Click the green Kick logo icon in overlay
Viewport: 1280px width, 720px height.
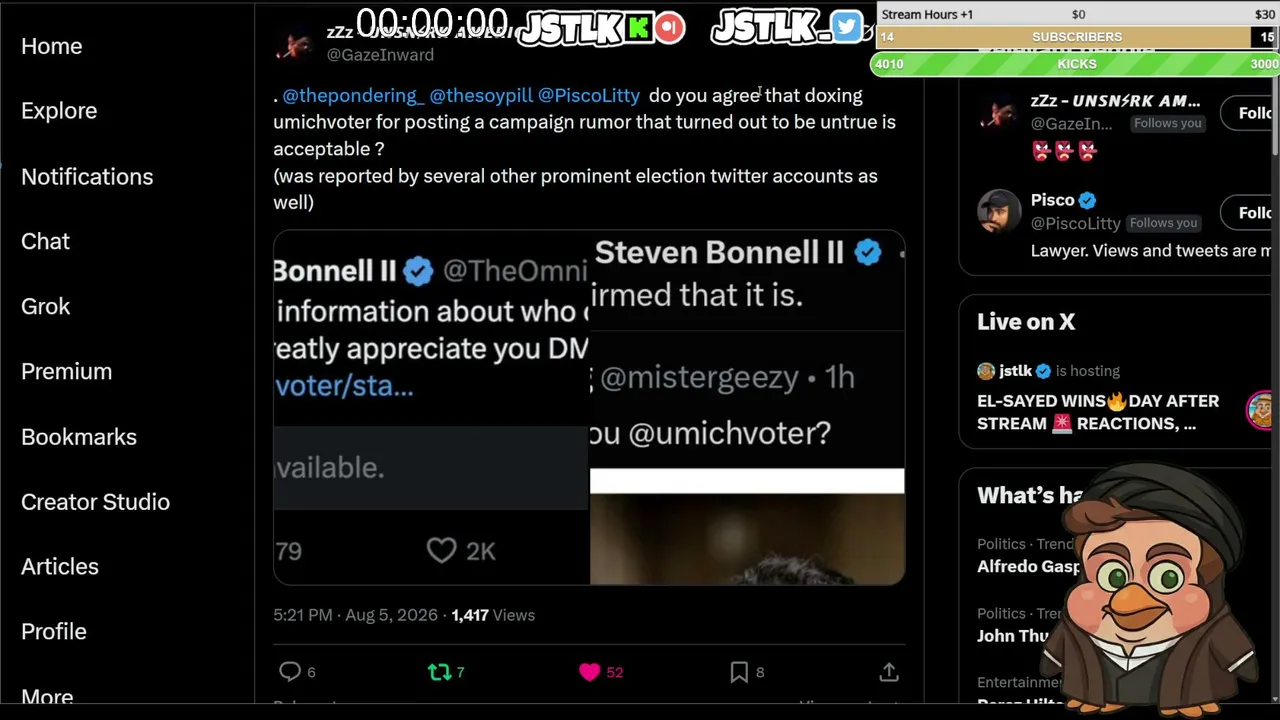[638, 27]
